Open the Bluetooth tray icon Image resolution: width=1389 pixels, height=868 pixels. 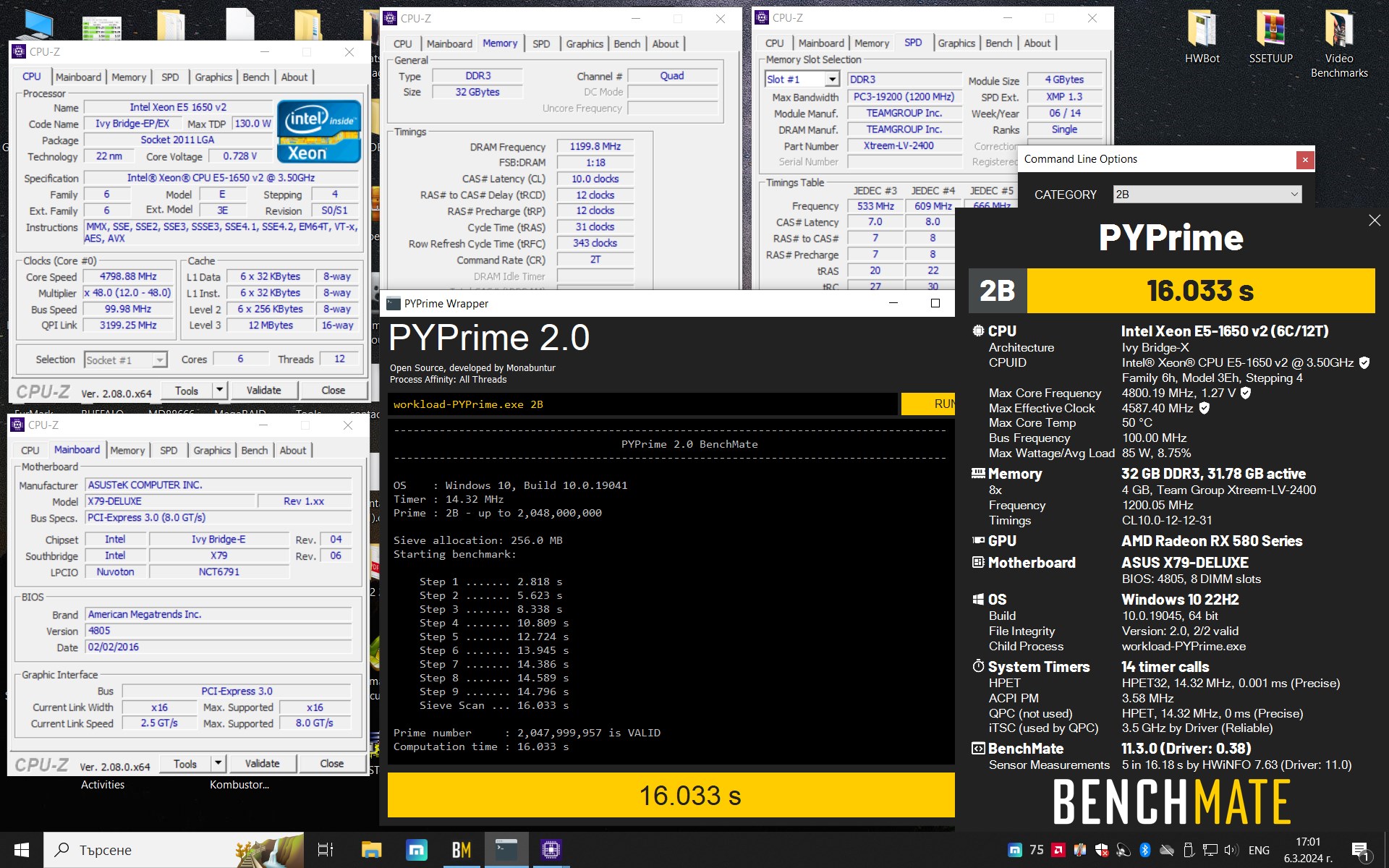click(1145, 850)
